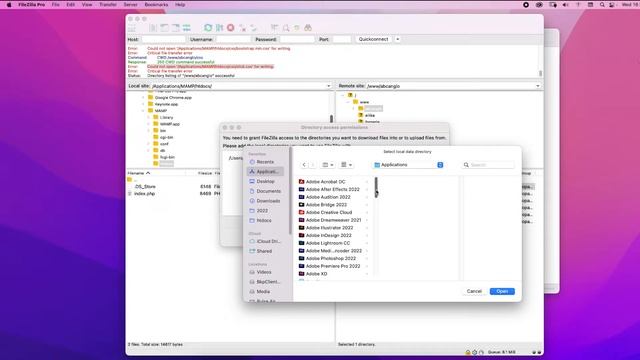Open the Apple menu

click(9, 5)
